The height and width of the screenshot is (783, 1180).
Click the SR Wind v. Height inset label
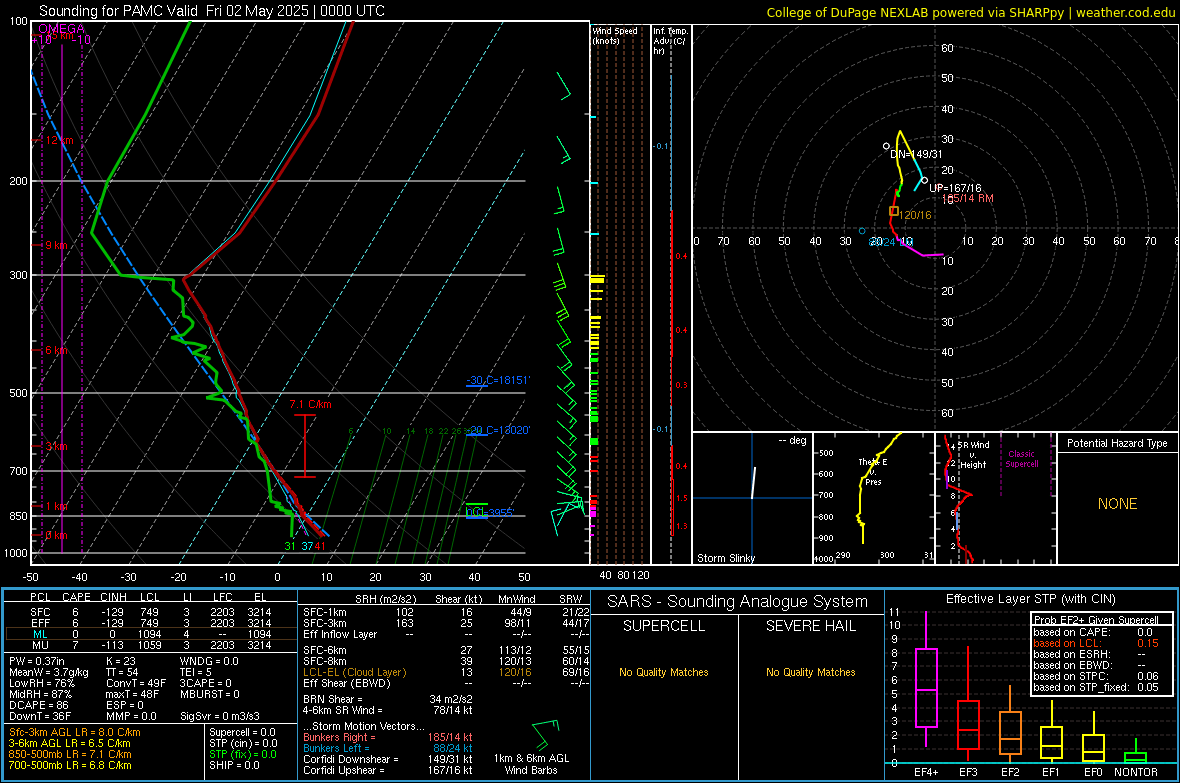[973, 455]
